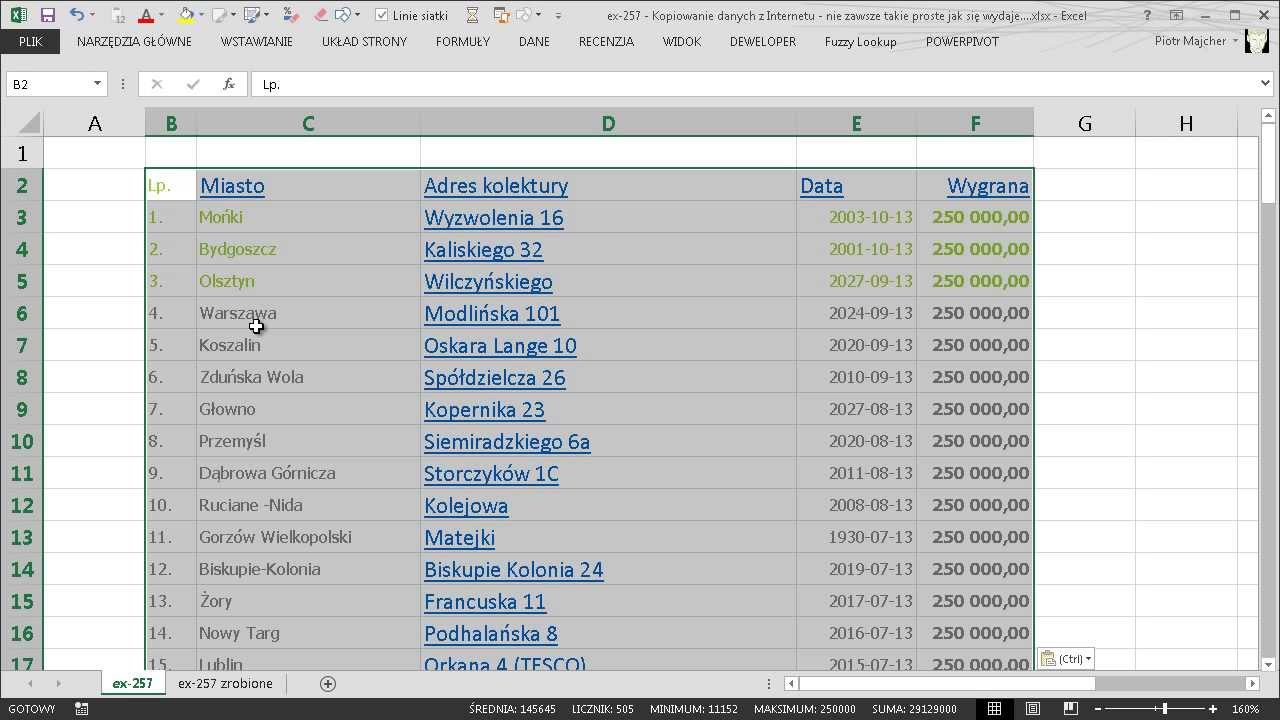Open the Paste Options (Ctrl) dropdown

pos(1066,658)
